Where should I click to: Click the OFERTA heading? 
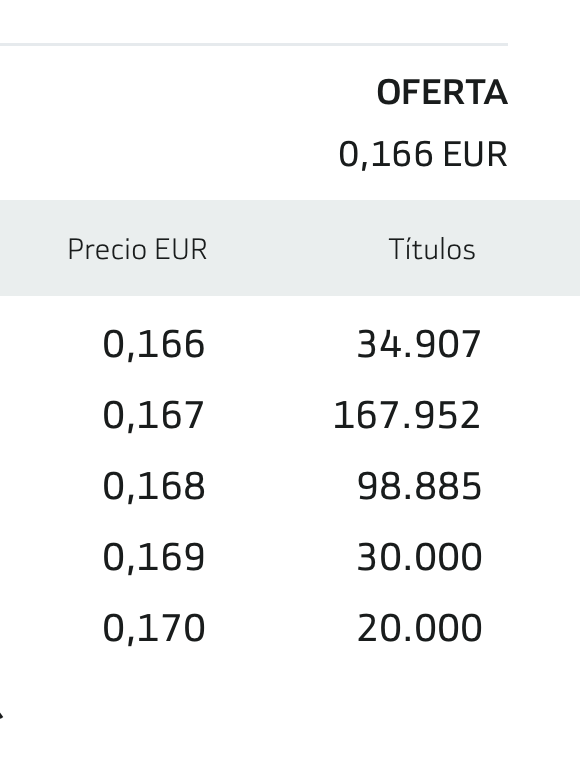pyautogui.click(x=442, y=93)
